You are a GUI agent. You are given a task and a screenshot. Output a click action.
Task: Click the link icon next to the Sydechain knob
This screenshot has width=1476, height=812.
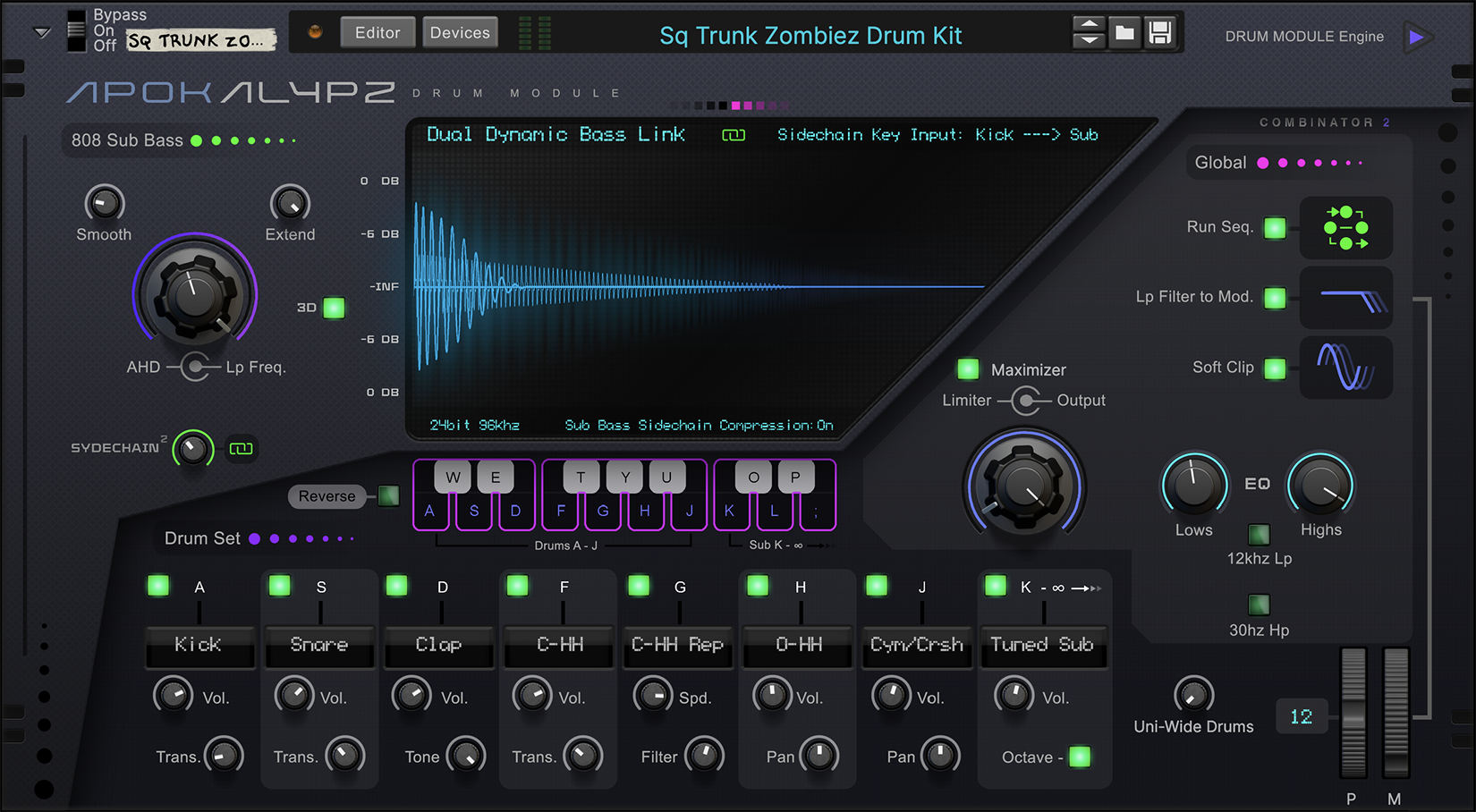[x=240, y=449]
